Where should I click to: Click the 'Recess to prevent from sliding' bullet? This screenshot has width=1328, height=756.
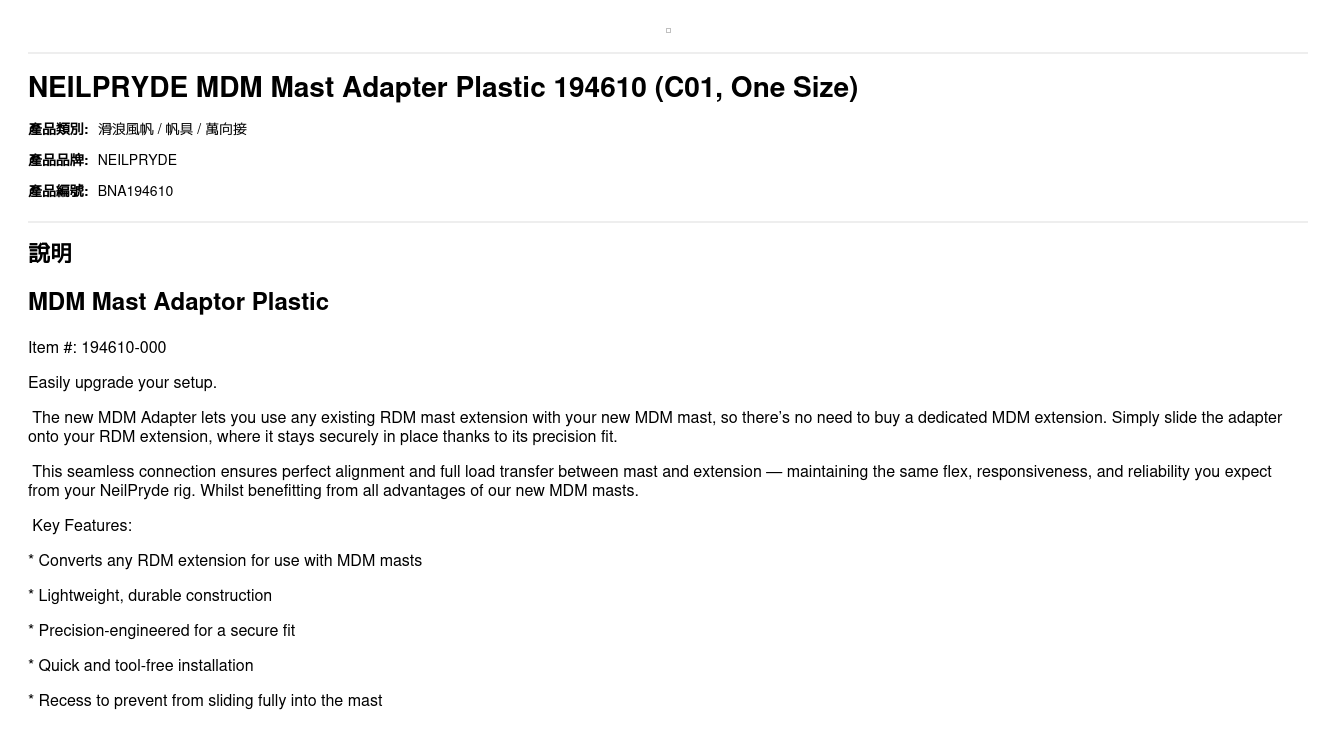(x=205, y=701)
